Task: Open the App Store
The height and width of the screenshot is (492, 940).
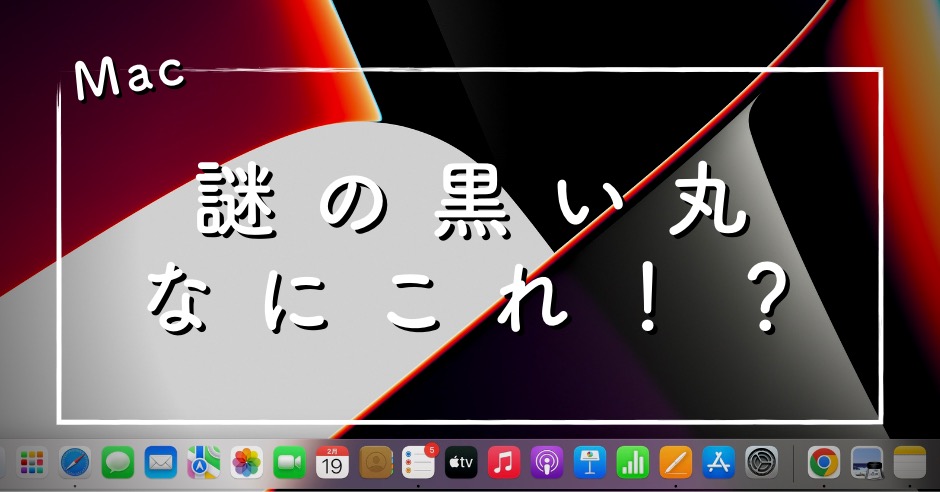Action: (x=718, y=462)
